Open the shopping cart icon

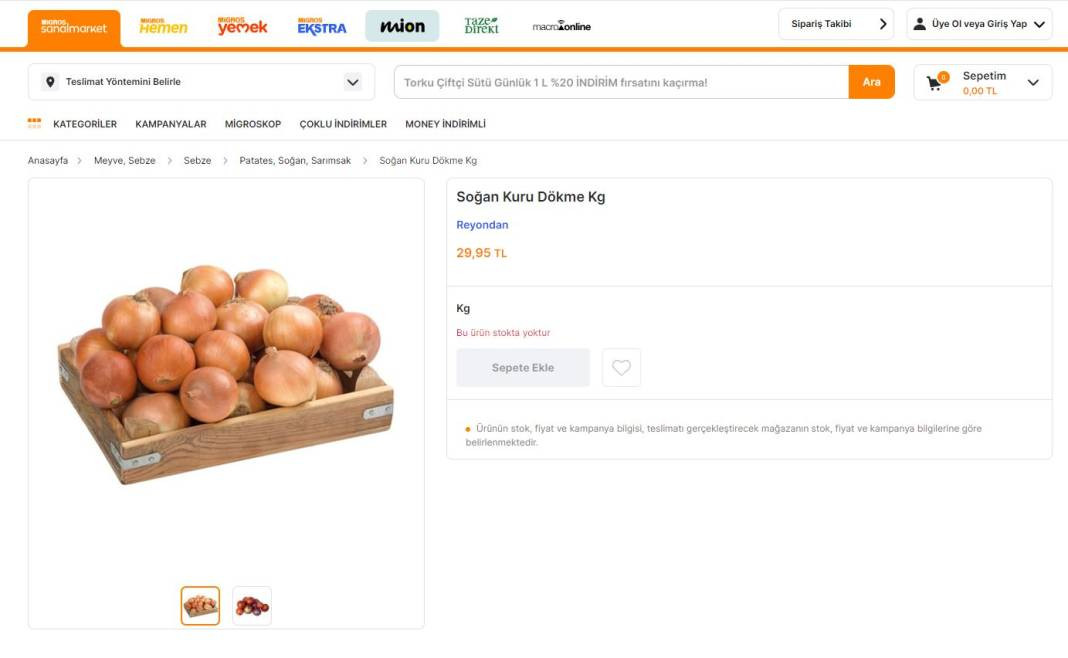934,82
